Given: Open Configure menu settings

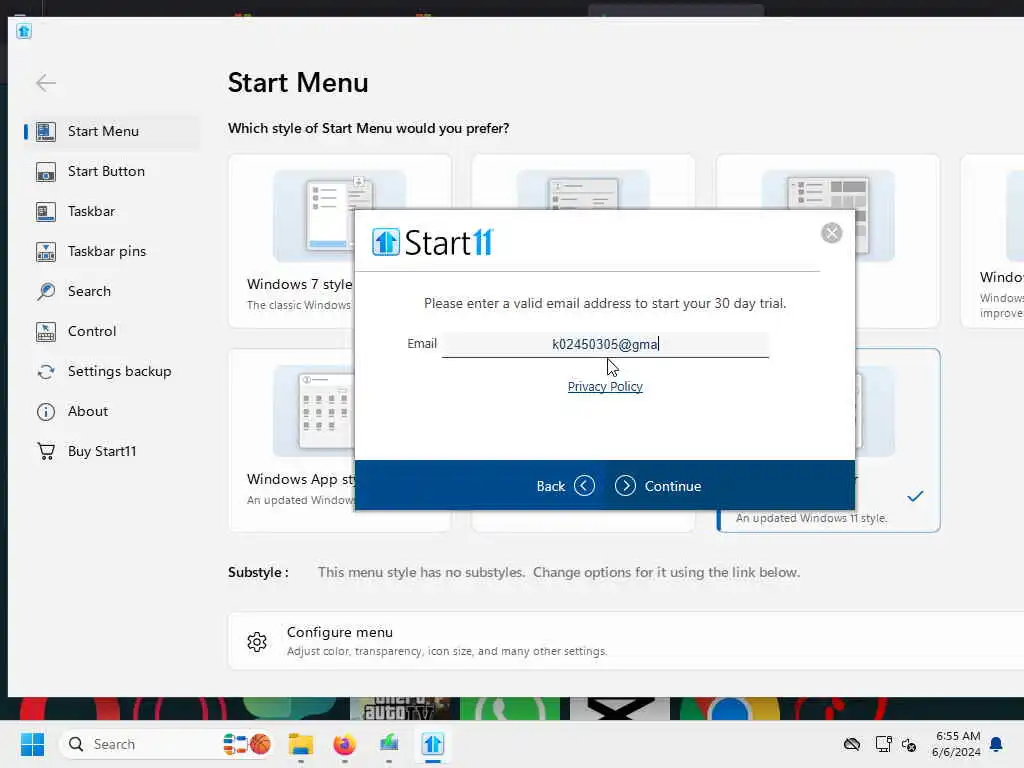Looking at the screenshot, I should [626, 641].
